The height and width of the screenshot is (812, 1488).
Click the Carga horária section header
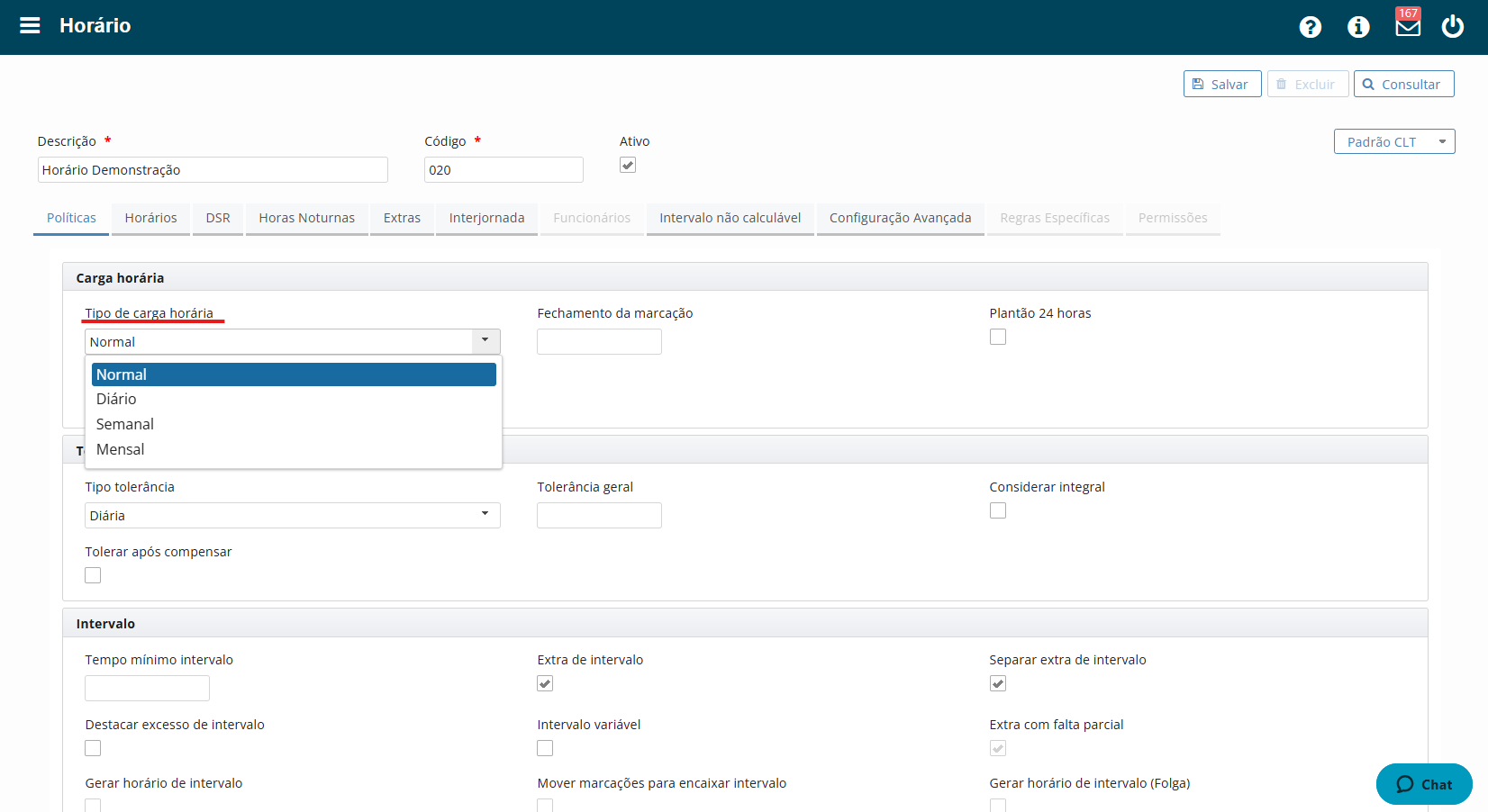pyautogui.click(x=745, y=277)
